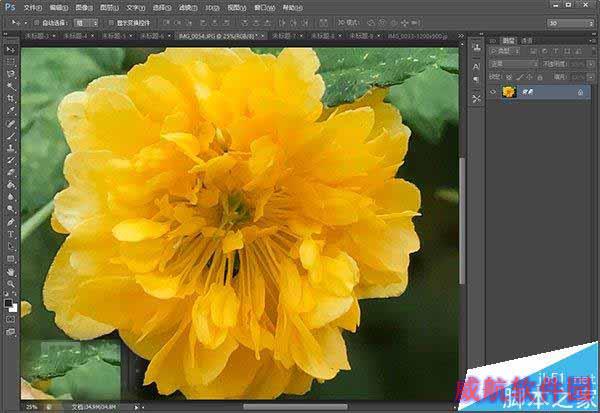
Task: Set the background color swatch
Action: click(14, 308)
